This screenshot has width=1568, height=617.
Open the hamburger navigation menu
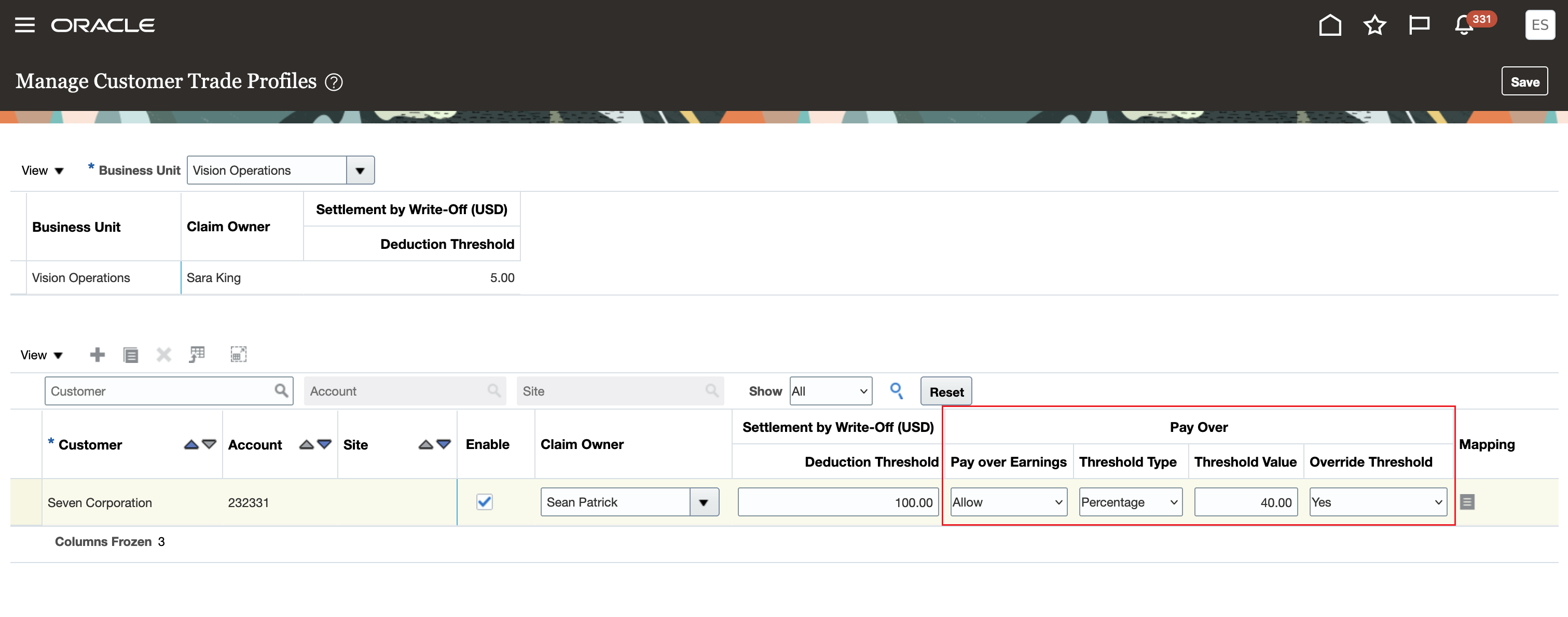click(24, 25)
